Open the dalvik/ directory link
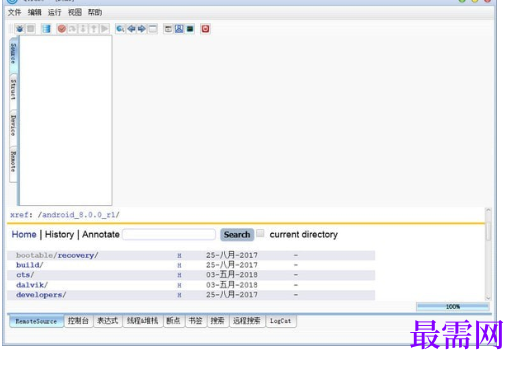 click(x=32, y=285)
